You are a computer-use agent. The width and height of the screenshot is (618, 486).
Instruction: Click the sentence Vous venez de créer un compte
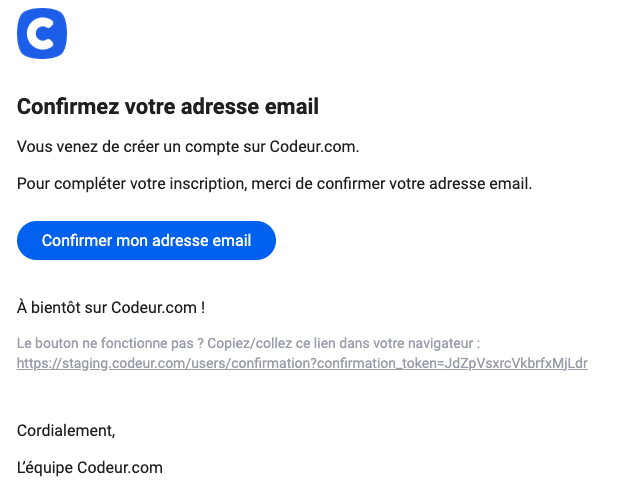[188, 147]
